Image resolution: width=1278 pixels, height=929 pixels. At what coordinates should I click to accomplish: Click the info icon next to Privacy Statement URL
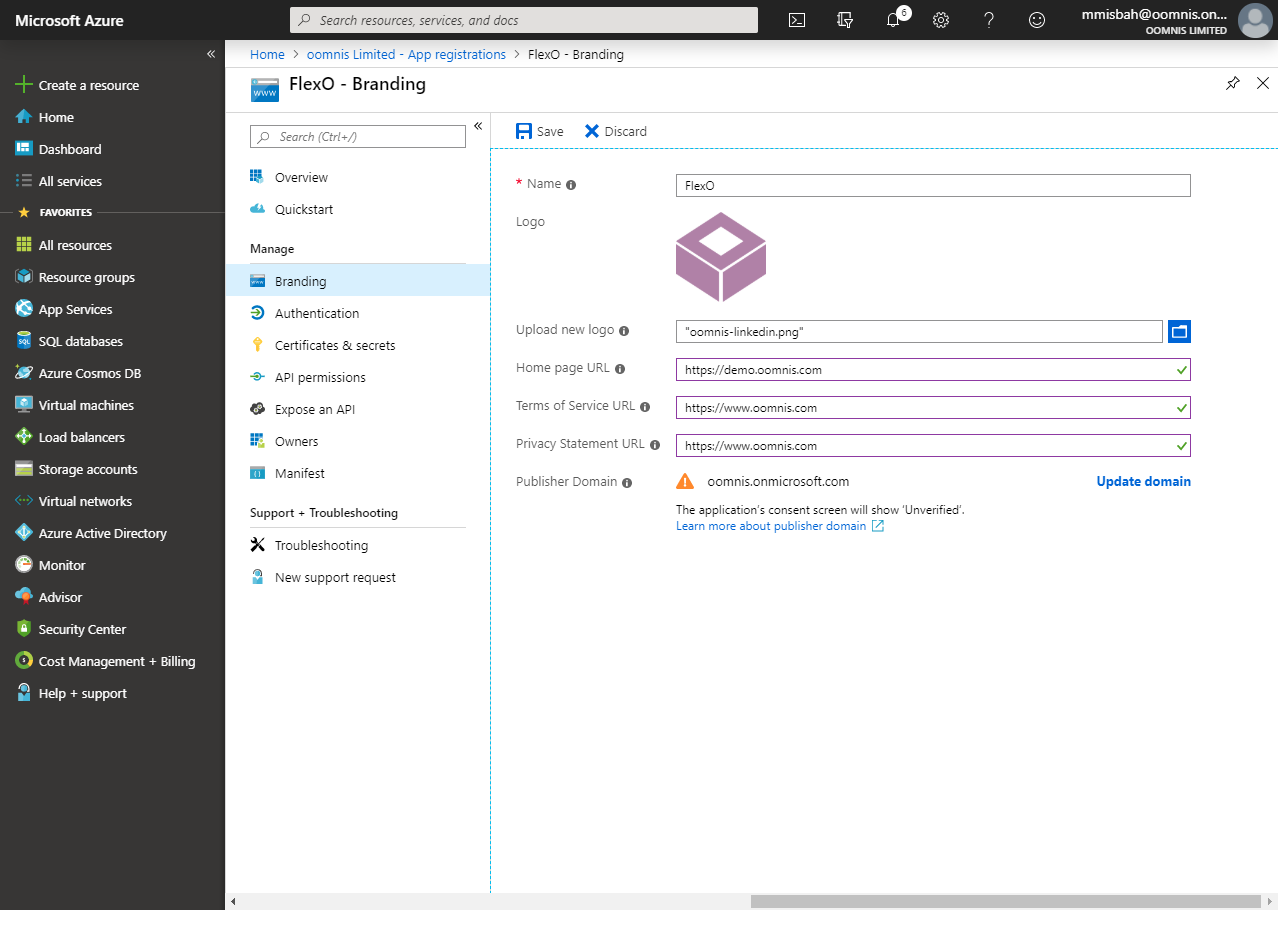coord(655,445)
